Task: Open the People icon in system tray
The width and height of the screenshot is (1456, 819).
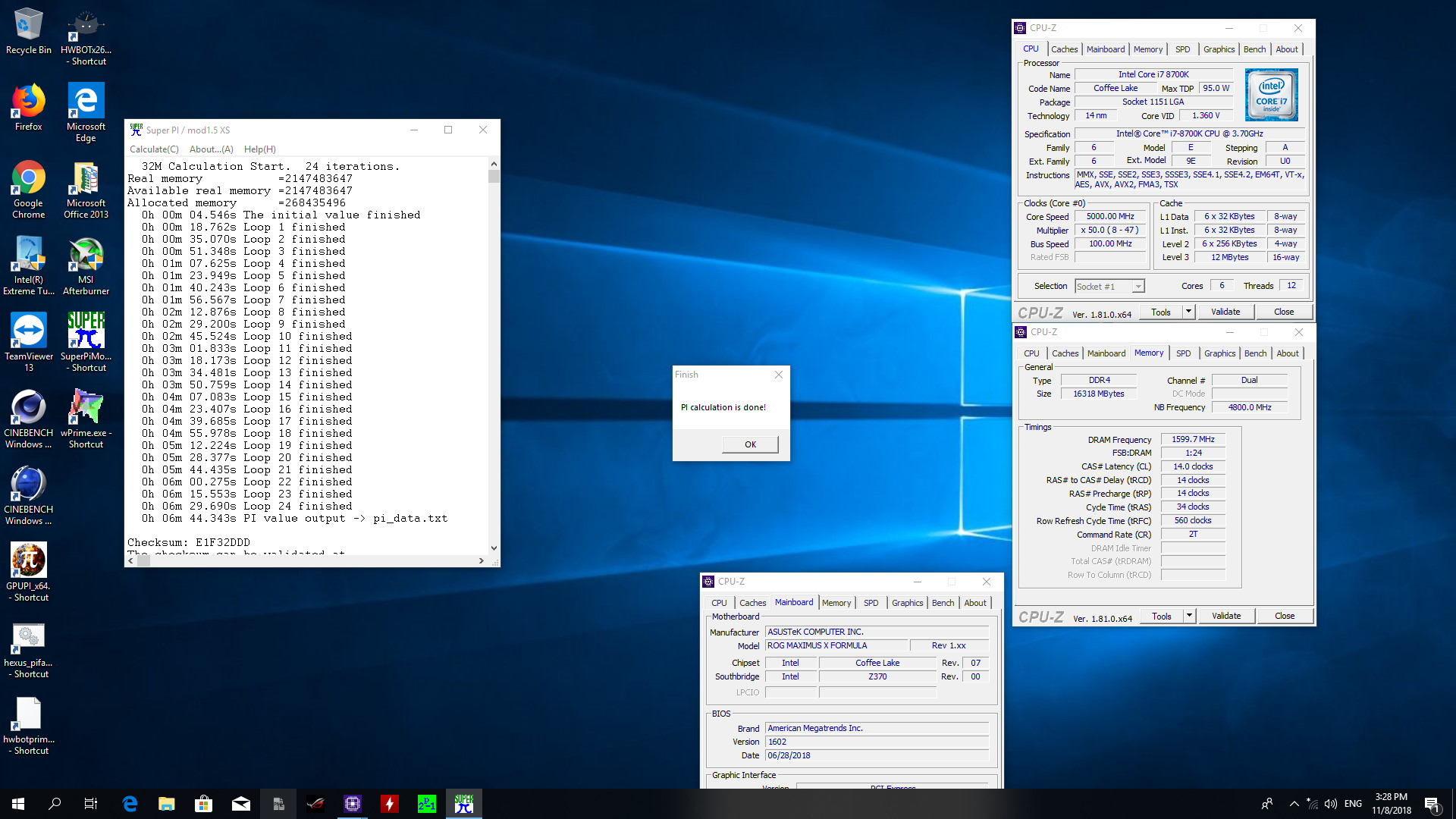Action: tap(1266, 804)
